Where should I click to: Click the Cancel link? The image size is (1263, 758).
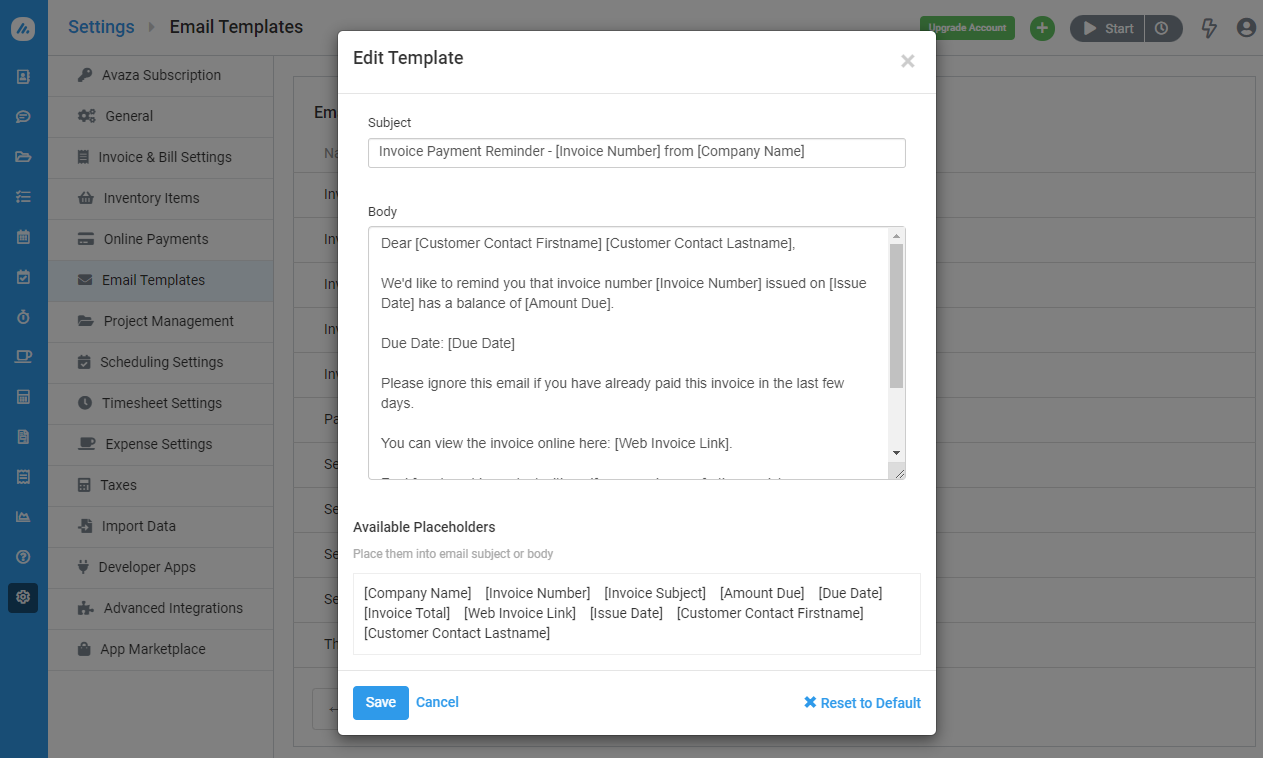click(x=437, y=703)
